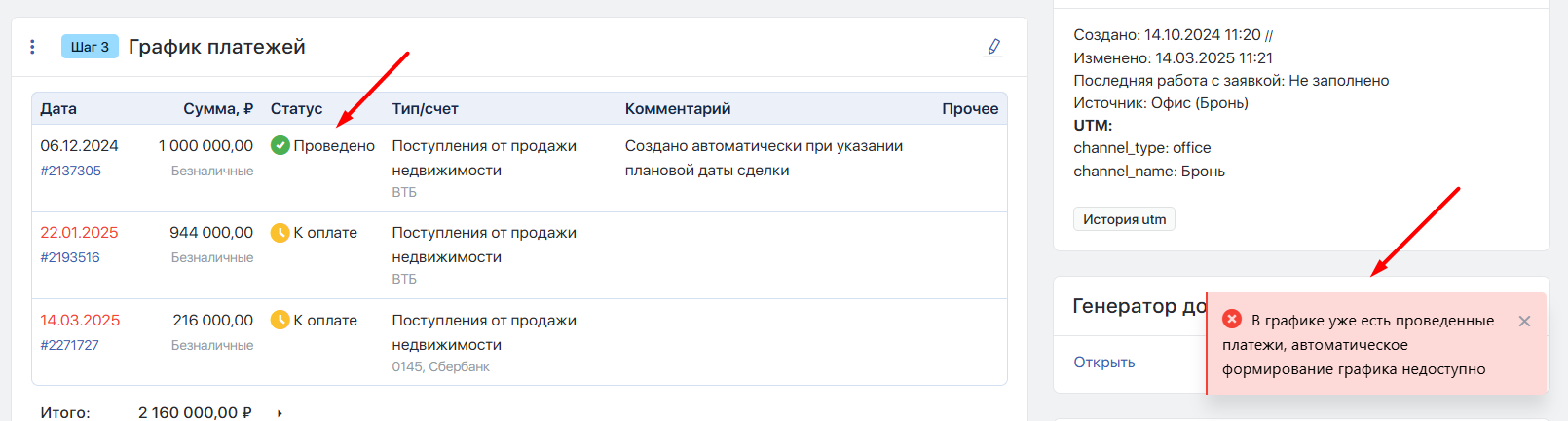Expand the Итого total arrow
This screenshot has height=421, width=1568.
[280, 413]
